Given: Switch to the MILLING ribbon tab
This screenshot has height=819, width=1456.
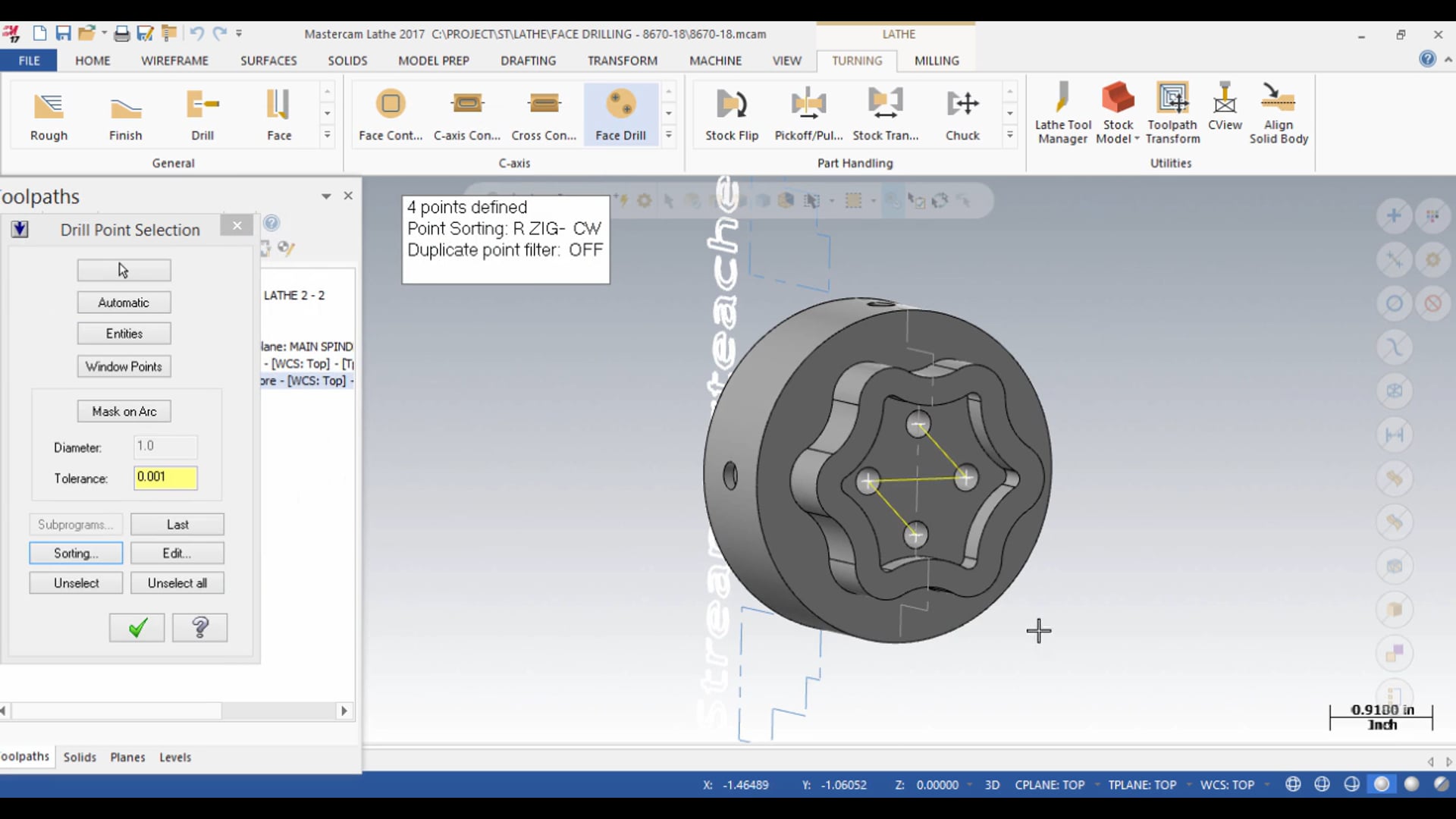Looking at the screenshot, I should 936,60.
